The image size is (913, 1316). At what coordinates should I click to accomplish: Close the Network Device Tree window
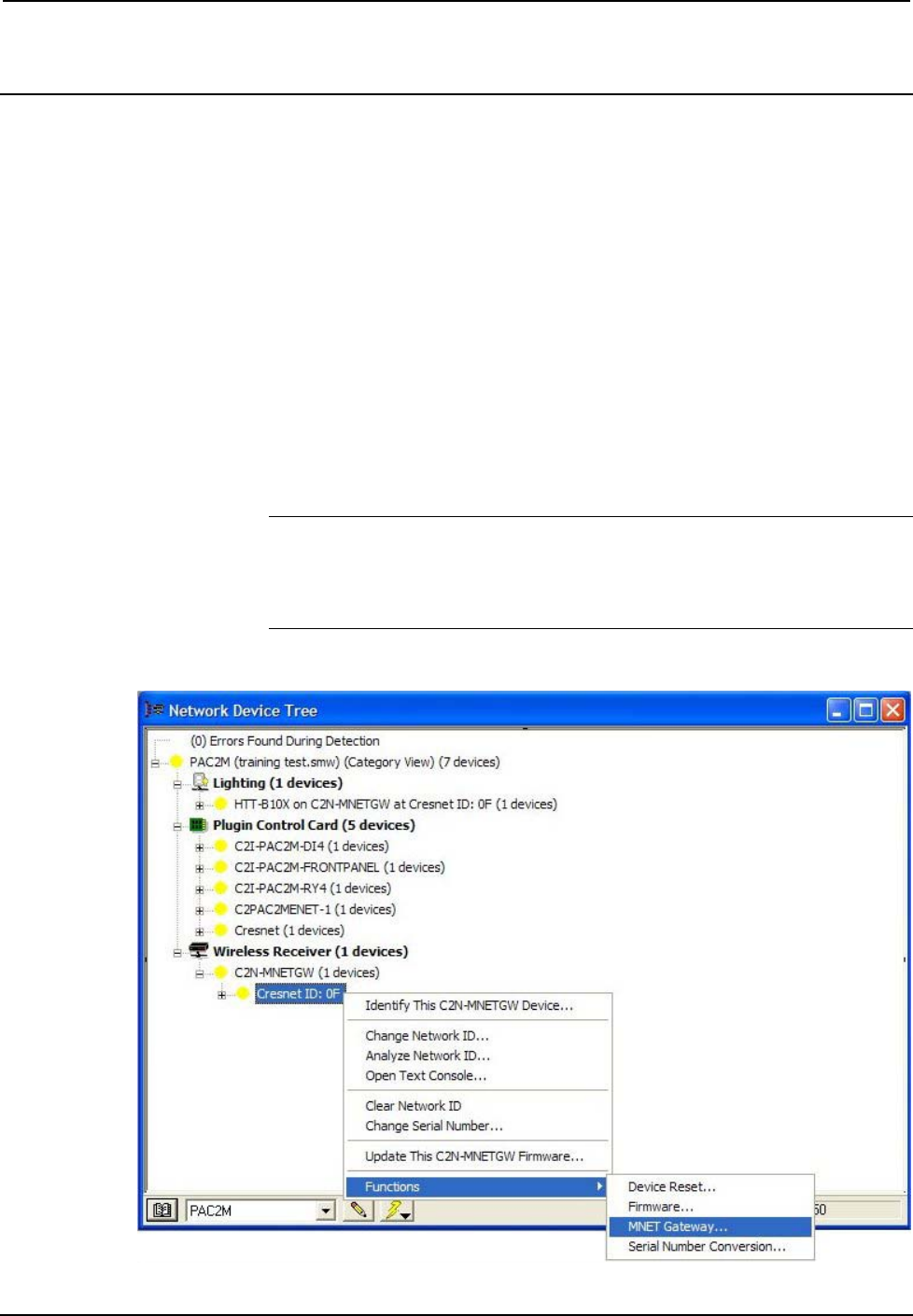893,710
